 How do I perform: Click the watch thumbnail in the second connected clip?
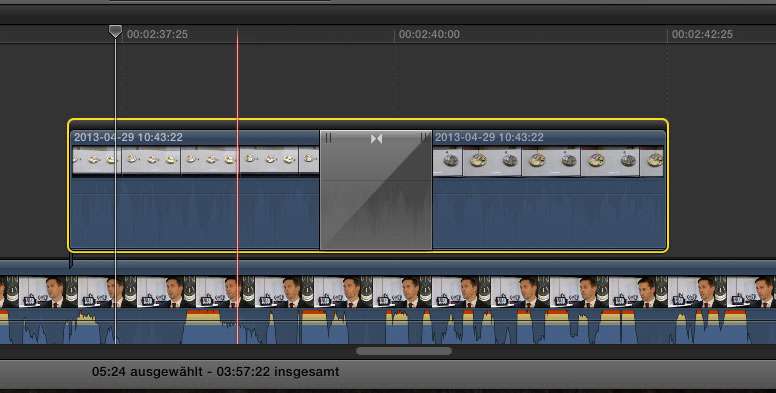point(548,161)
